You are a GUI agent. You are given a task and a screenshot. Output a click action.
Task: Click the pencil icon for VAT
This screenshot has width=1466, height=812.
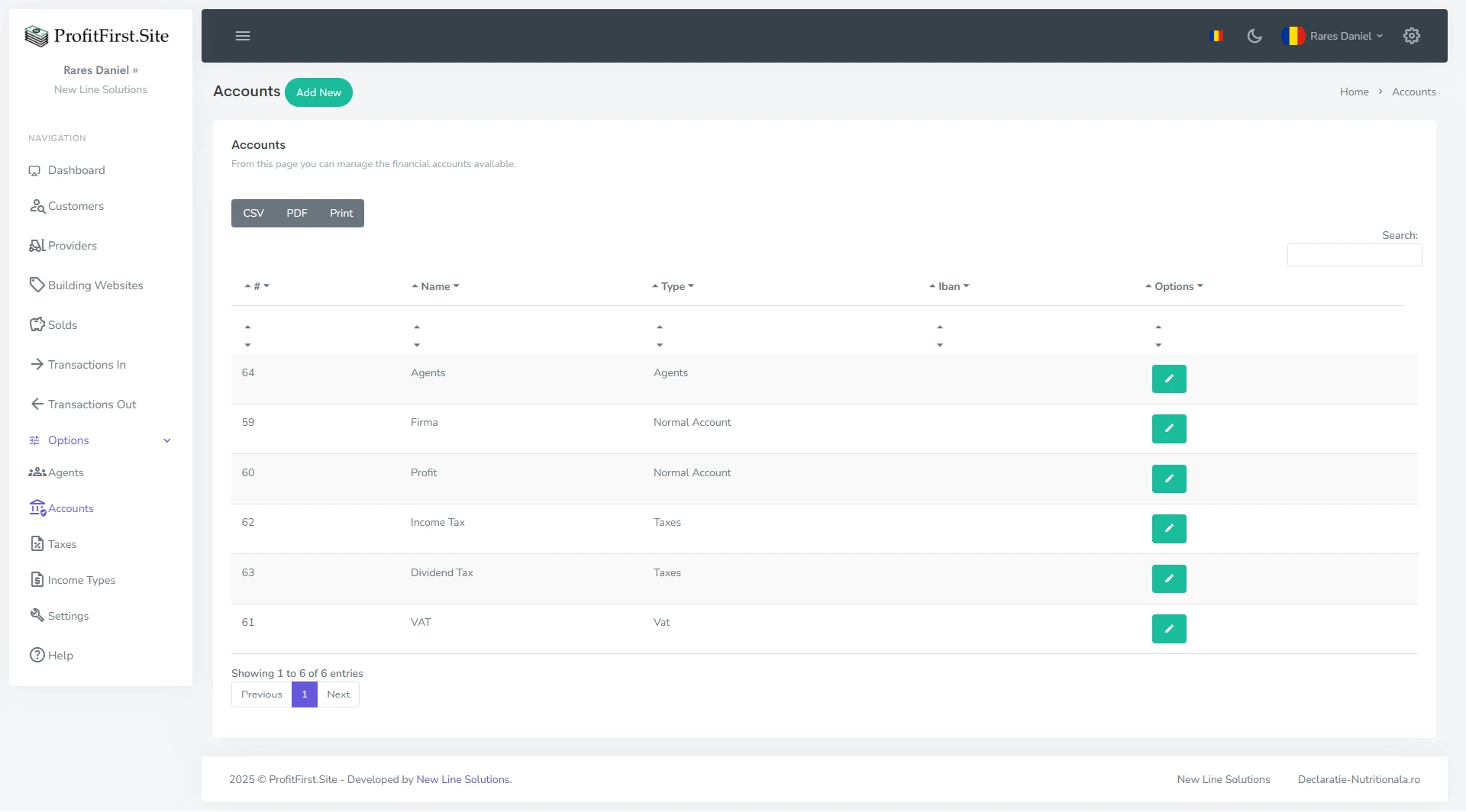(1168, 629)
